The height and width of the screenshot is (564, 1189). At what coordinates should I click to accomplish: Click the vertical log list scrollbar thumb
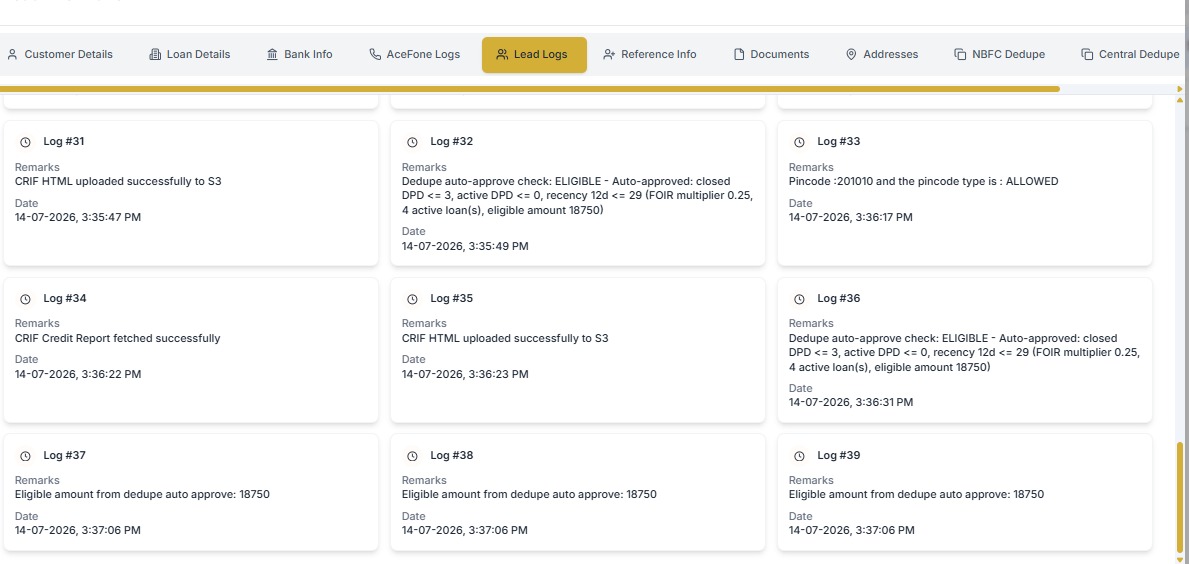point(1180,498)
